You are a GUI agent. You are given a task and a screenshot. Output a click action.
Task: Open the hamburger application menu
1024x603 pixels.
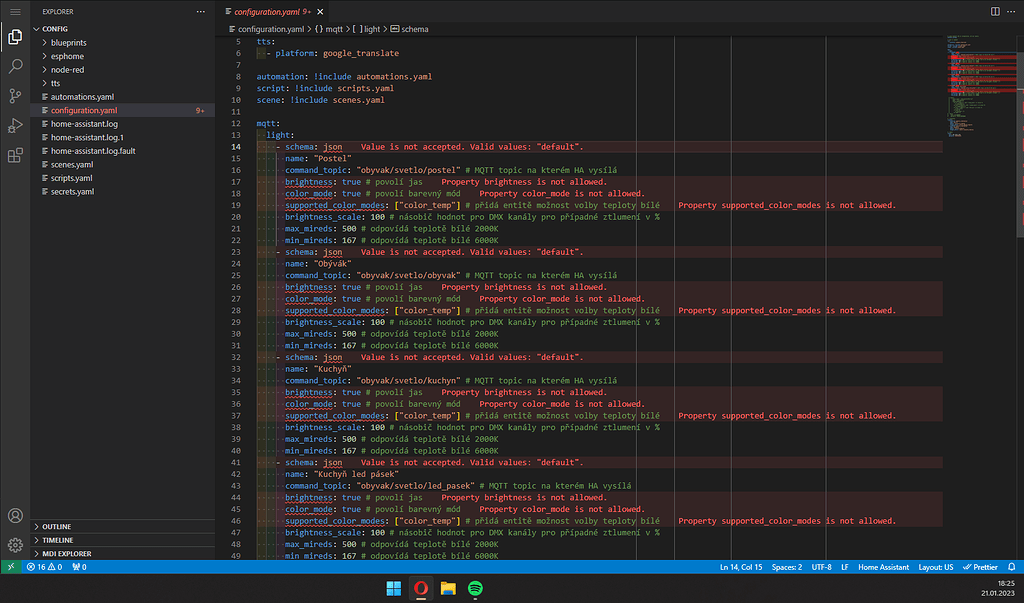(15, 12)
